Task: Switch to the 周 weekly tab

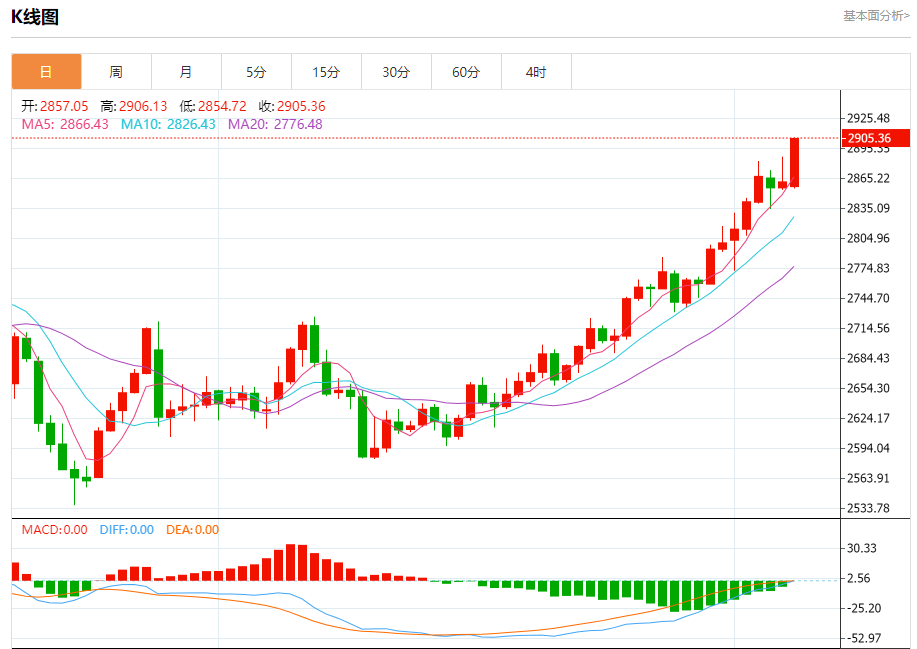Action: [x=116, y=72]
